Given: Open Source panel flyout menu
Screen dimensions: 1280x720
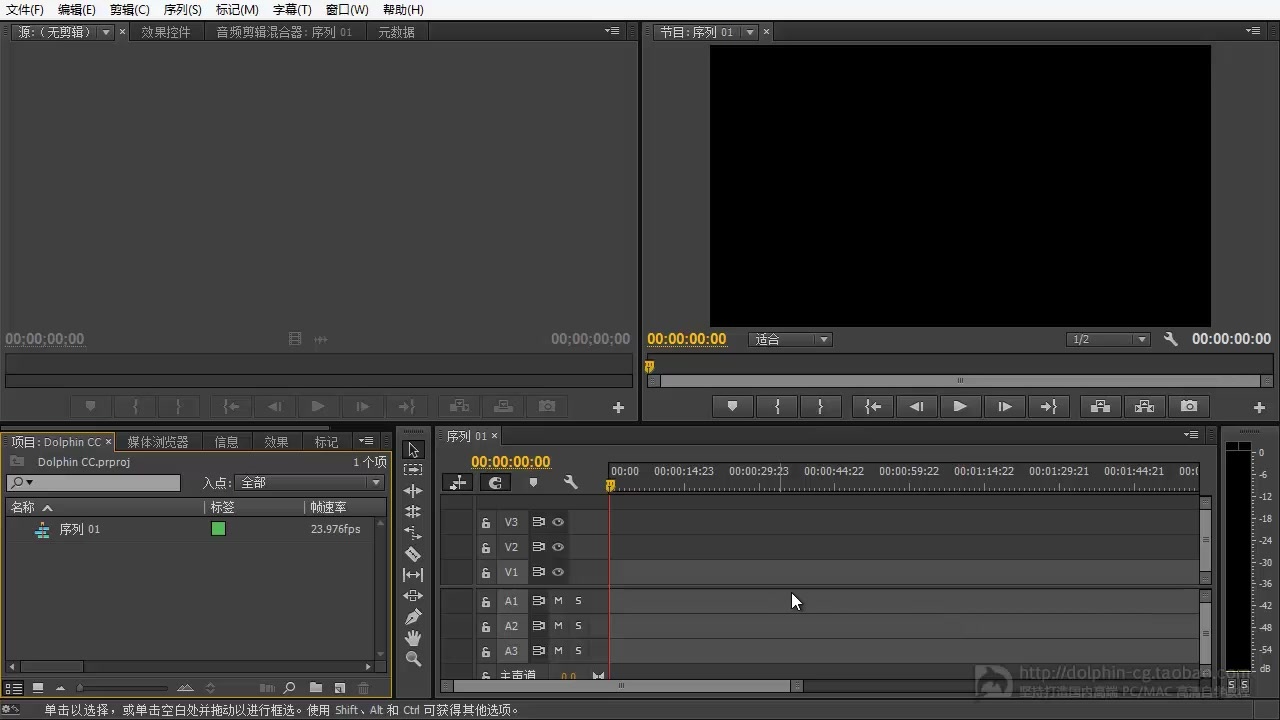Looking at the screenshot, I should tap(612, 31).
